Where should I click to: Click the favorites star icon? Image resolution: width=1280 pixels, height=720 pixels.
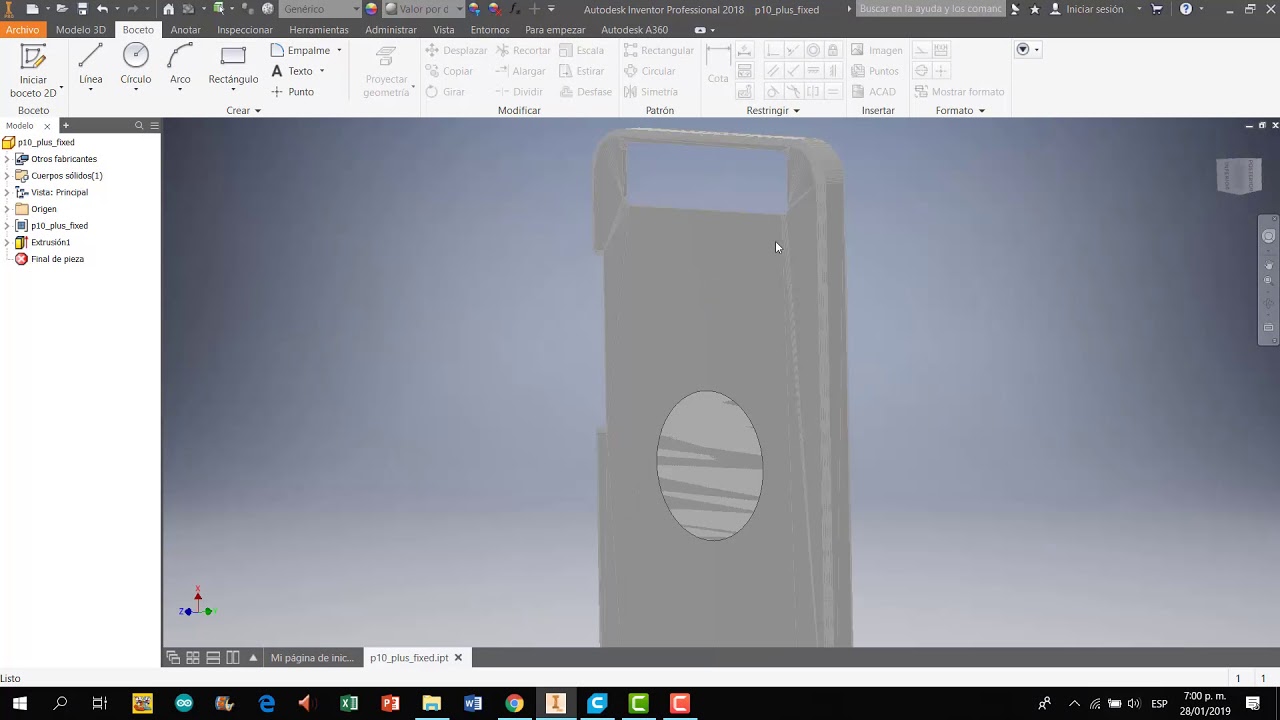point(1034,9)
